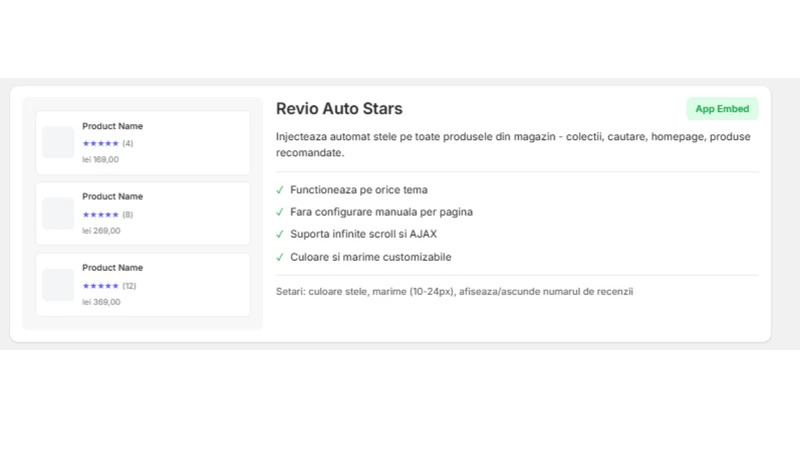The height and width of the screenshot is (450, 800).
Task: Click the thumbnail of the lei 169,00 product
Action: point(58,142)
